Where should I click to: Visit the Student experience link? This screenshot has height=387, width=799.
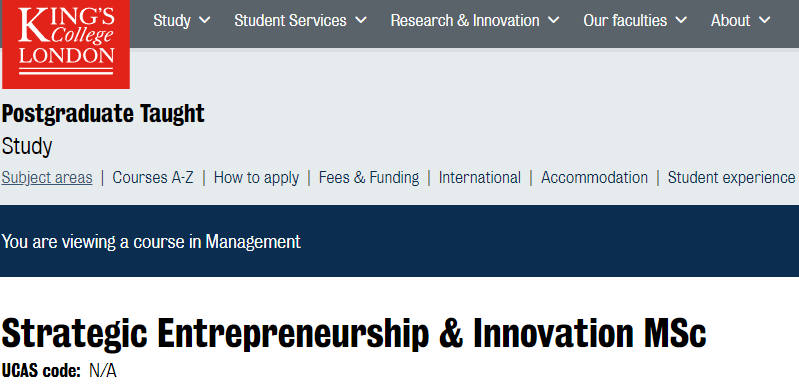(x=731, y=177)
